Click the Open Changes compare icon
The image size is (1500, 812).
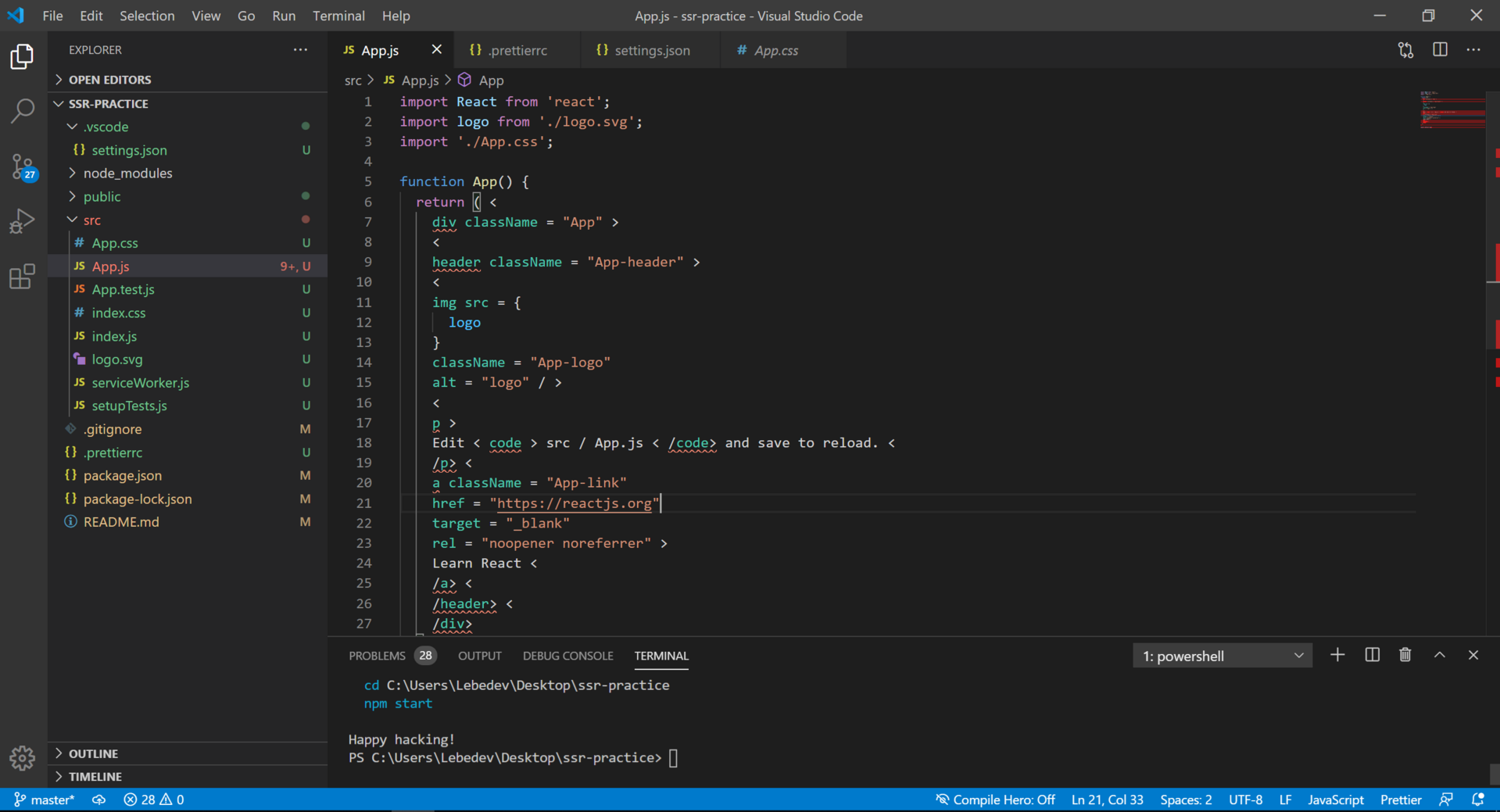[x=1405, y=50]
